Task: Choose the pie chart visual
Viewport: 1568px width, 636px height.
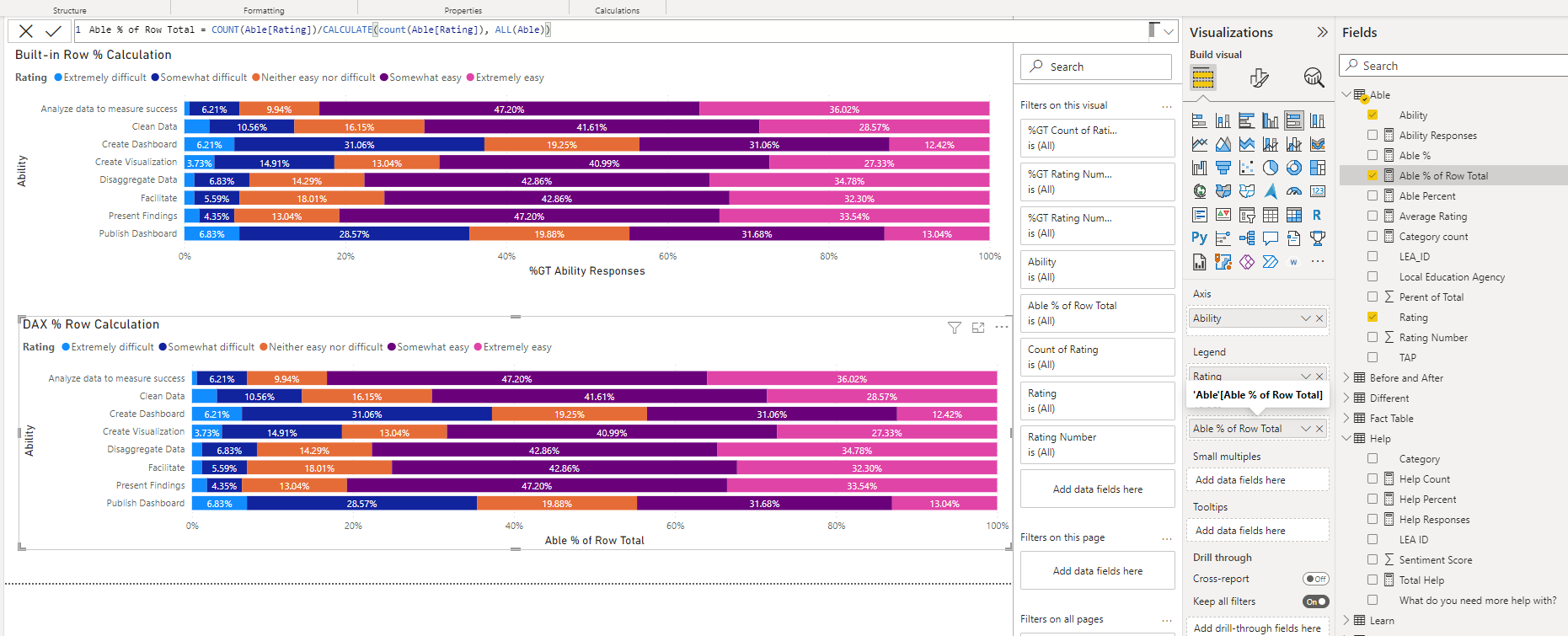Action: (x=1271, y=168)
